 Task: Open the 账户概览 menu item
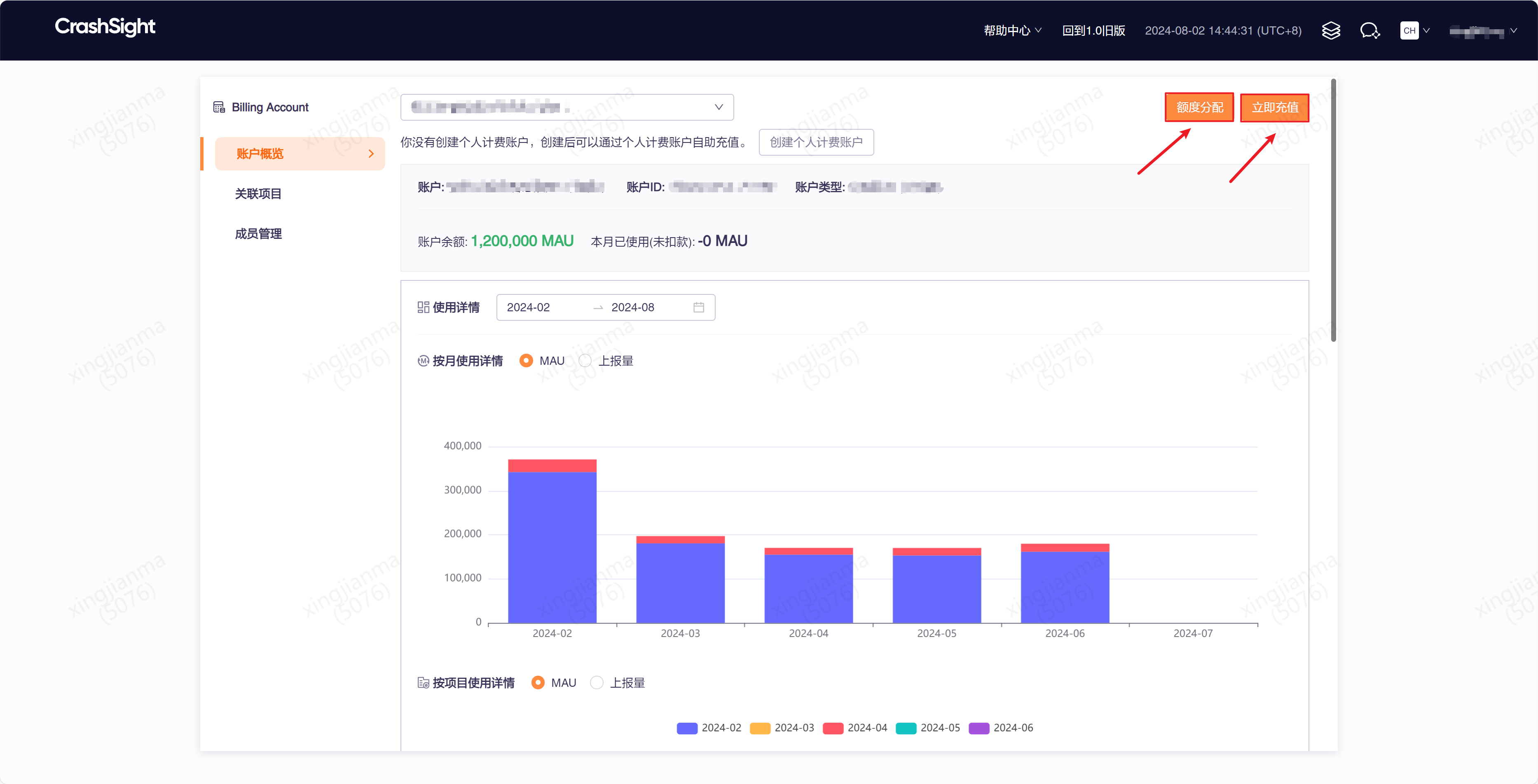pos(300,154)
